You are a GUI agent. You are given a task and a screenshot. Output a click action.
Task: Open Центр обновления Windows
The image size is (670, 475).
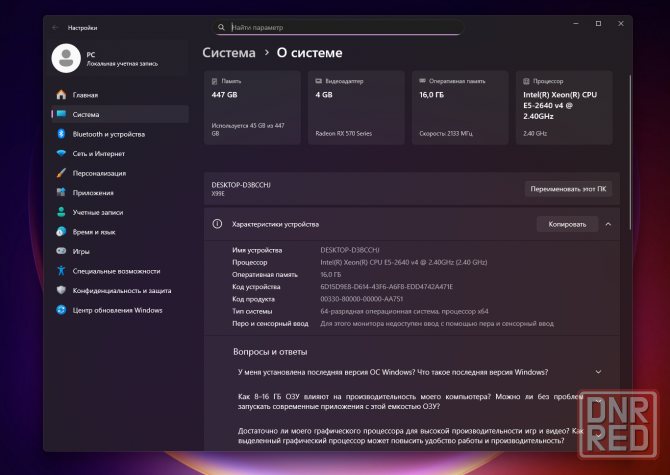120,310
